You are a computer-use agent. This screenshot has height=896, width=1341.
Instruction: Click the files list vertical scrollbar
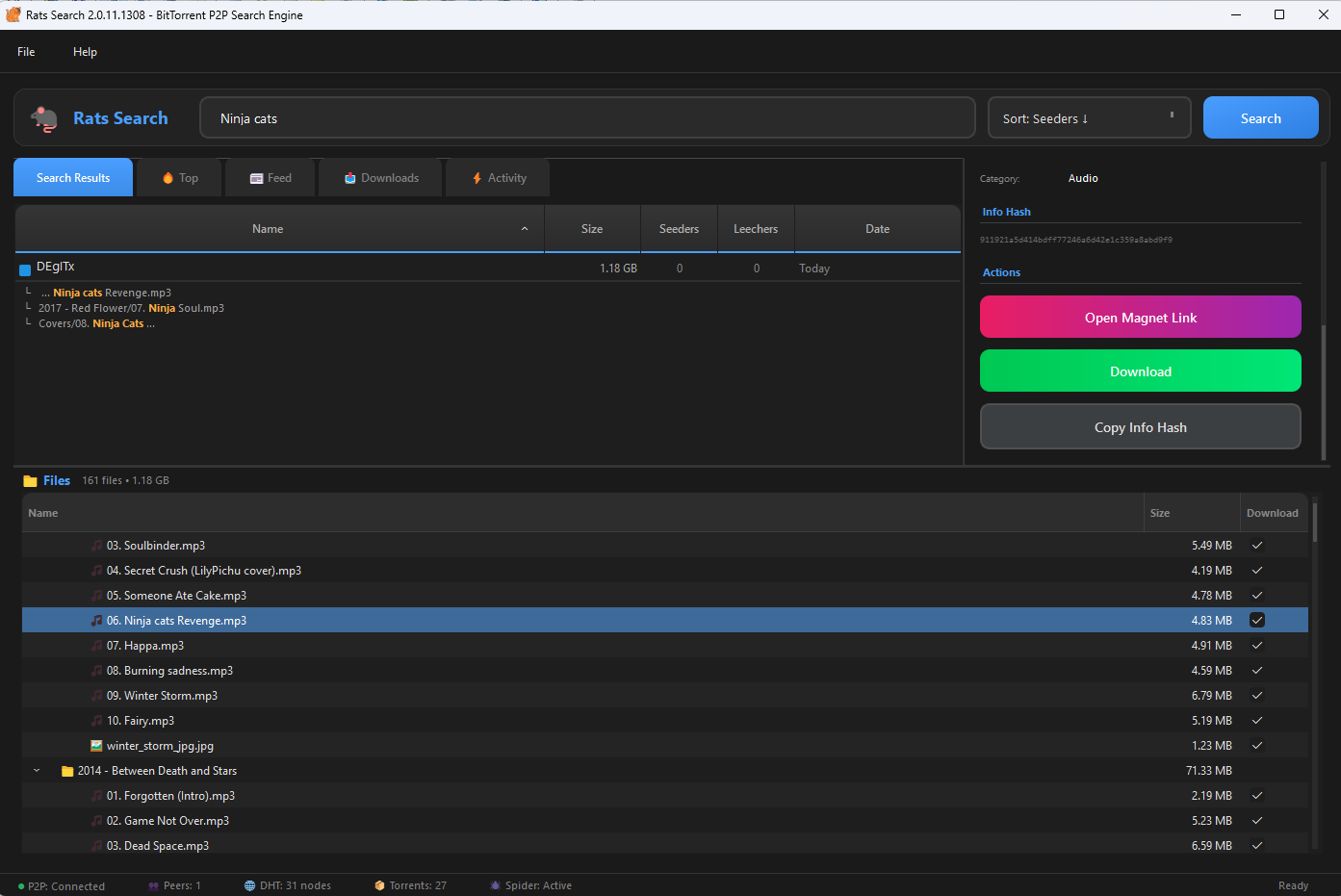[1315, 521]
